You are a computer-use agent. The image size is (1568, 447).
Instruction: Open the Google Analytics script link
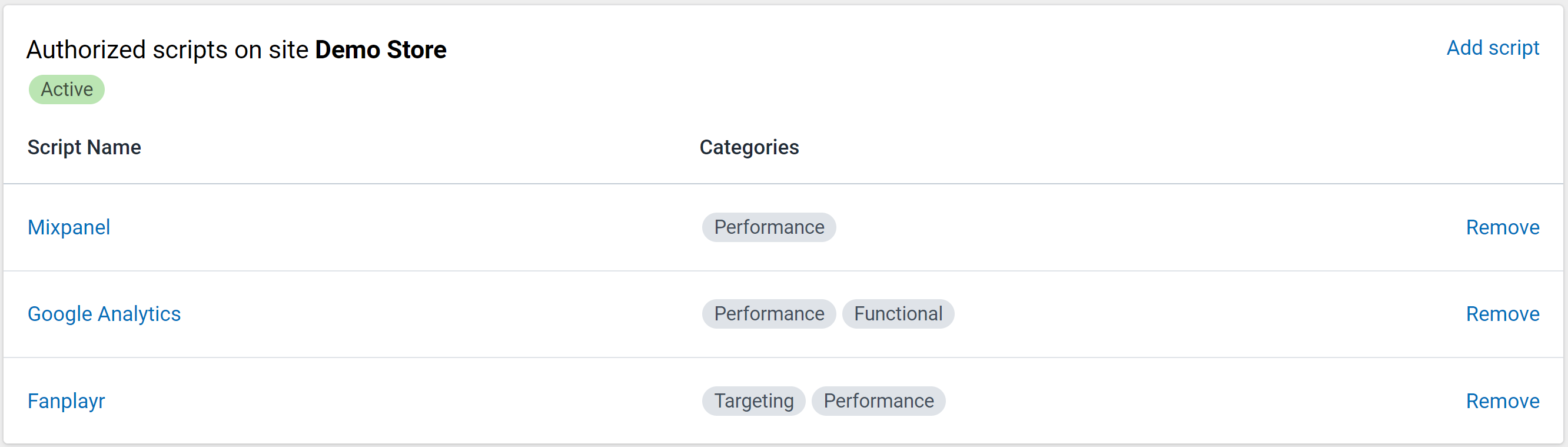(x=104, y=314)
